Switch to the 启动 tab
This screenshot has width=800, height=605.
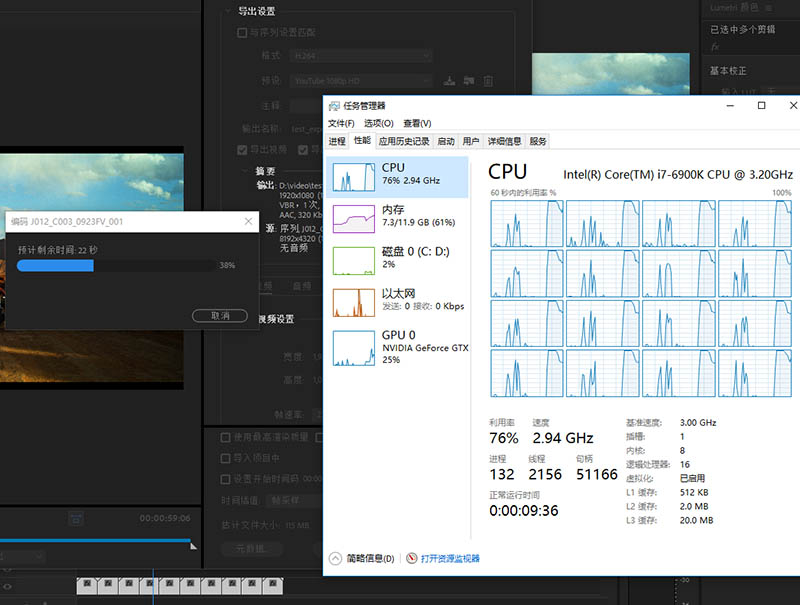tap(446, 141)
